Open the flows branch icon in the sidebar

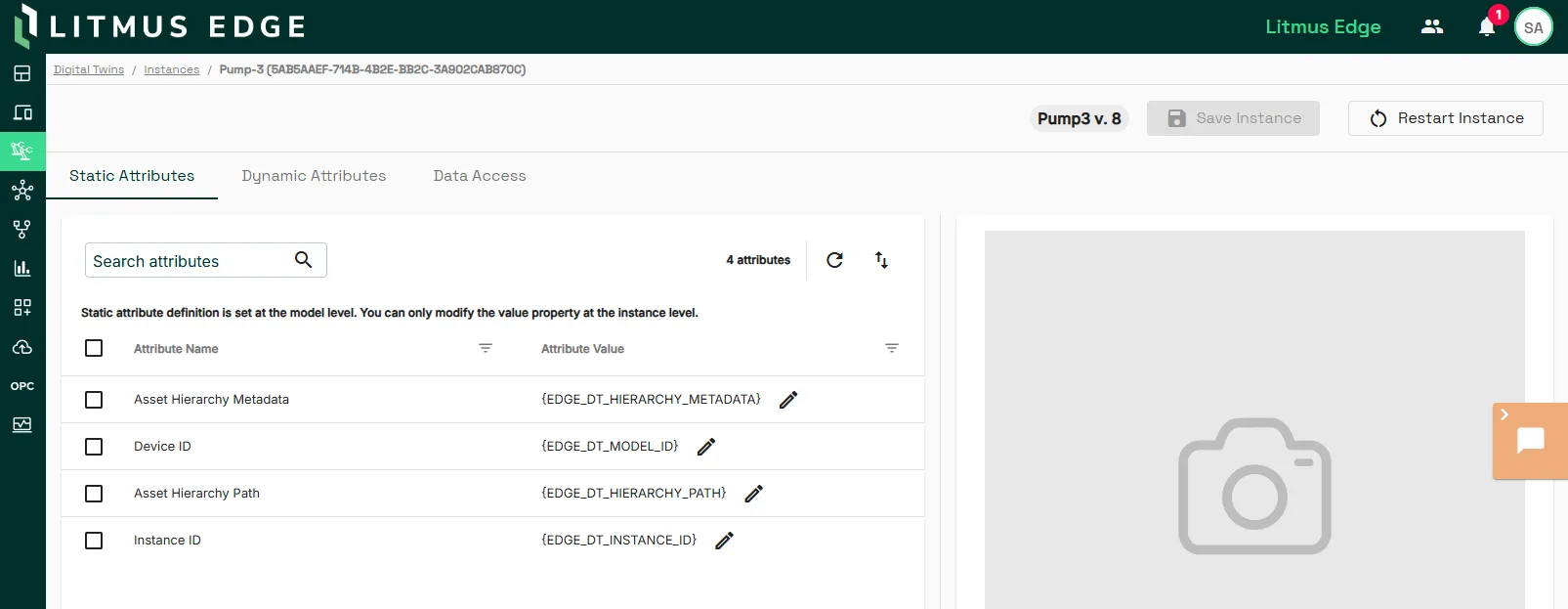22,230
